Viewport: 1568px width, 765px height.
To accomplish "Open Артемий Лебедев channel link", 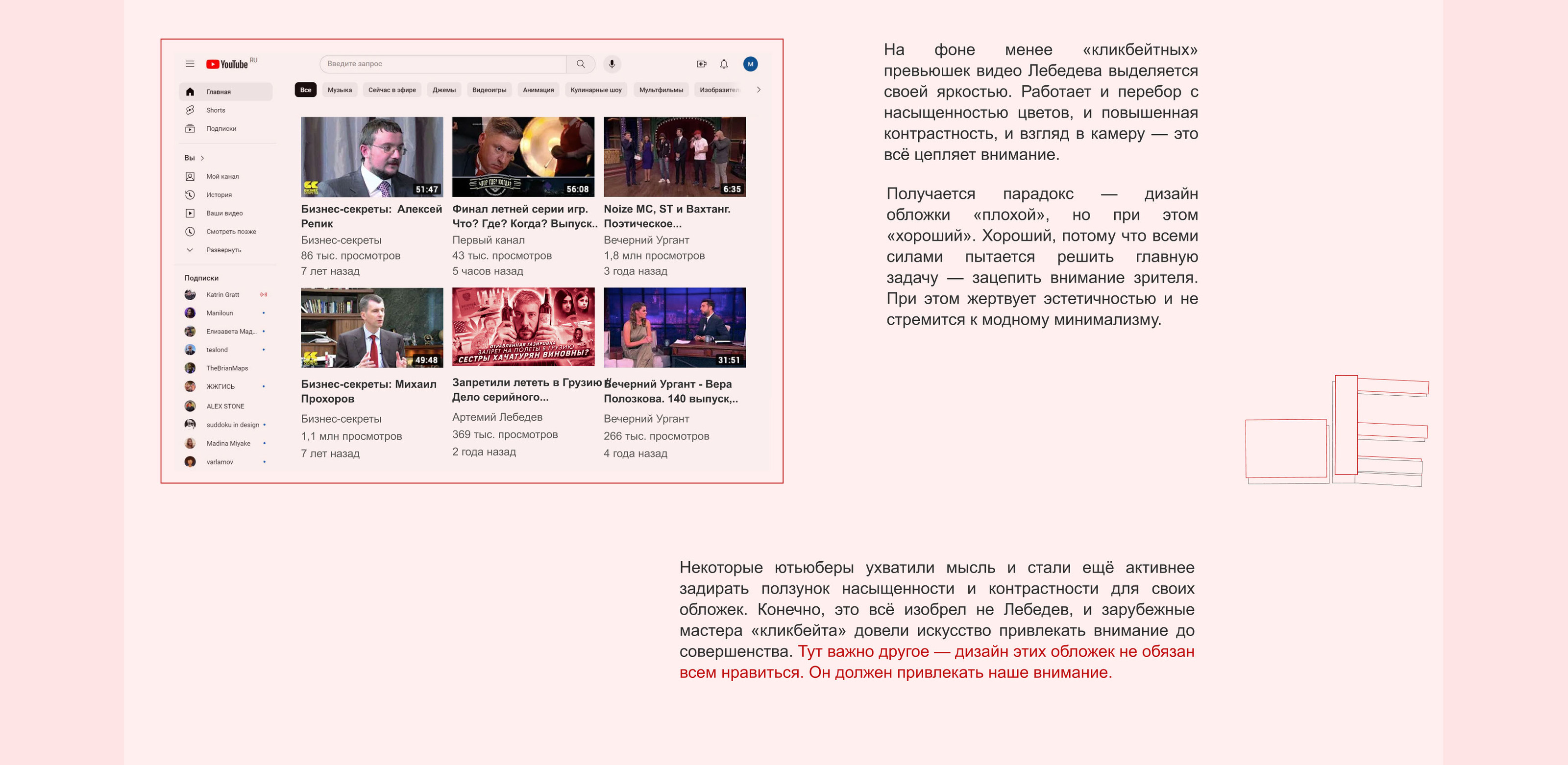I will coord(497,417).
